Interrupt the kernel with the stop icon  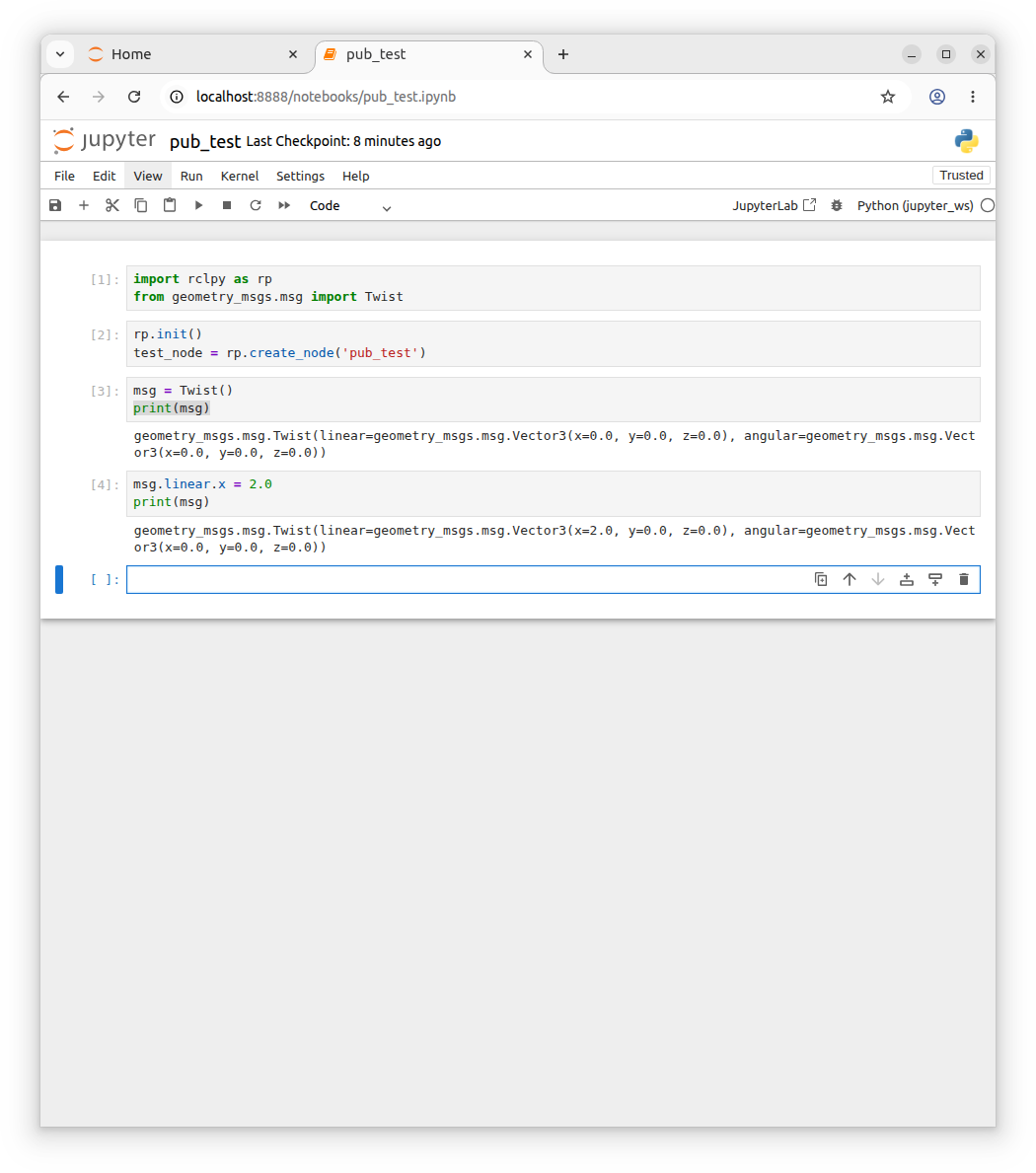[x=227, y=205]
